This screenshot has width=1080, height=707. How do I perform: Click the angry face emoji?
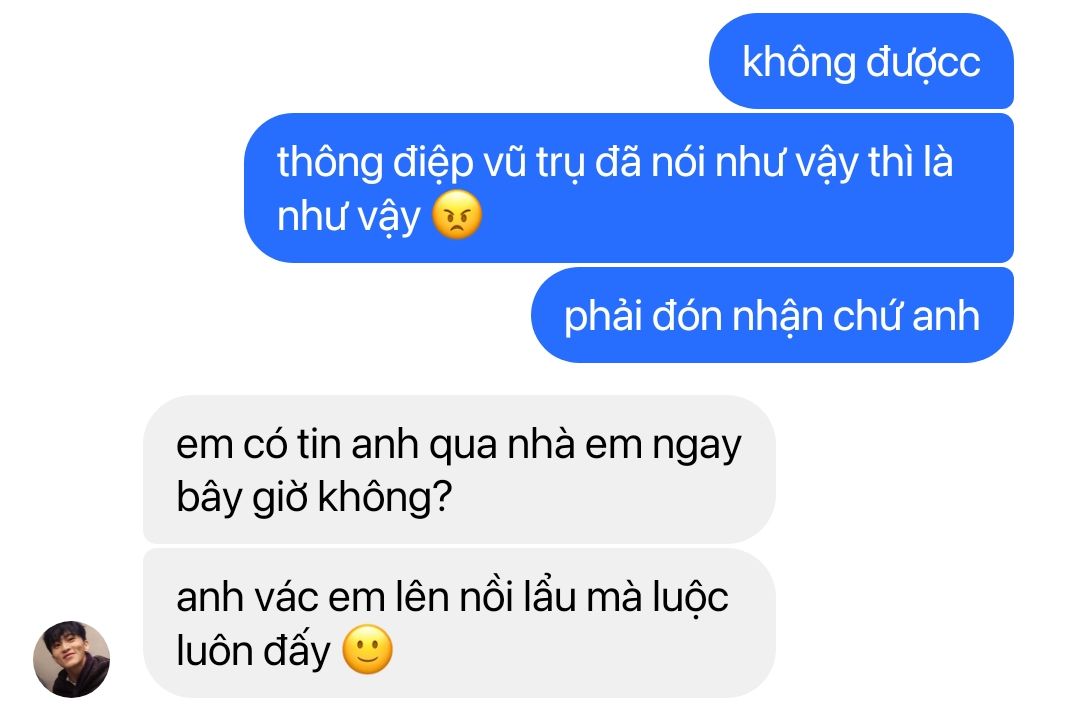click(x=457, y=215)
